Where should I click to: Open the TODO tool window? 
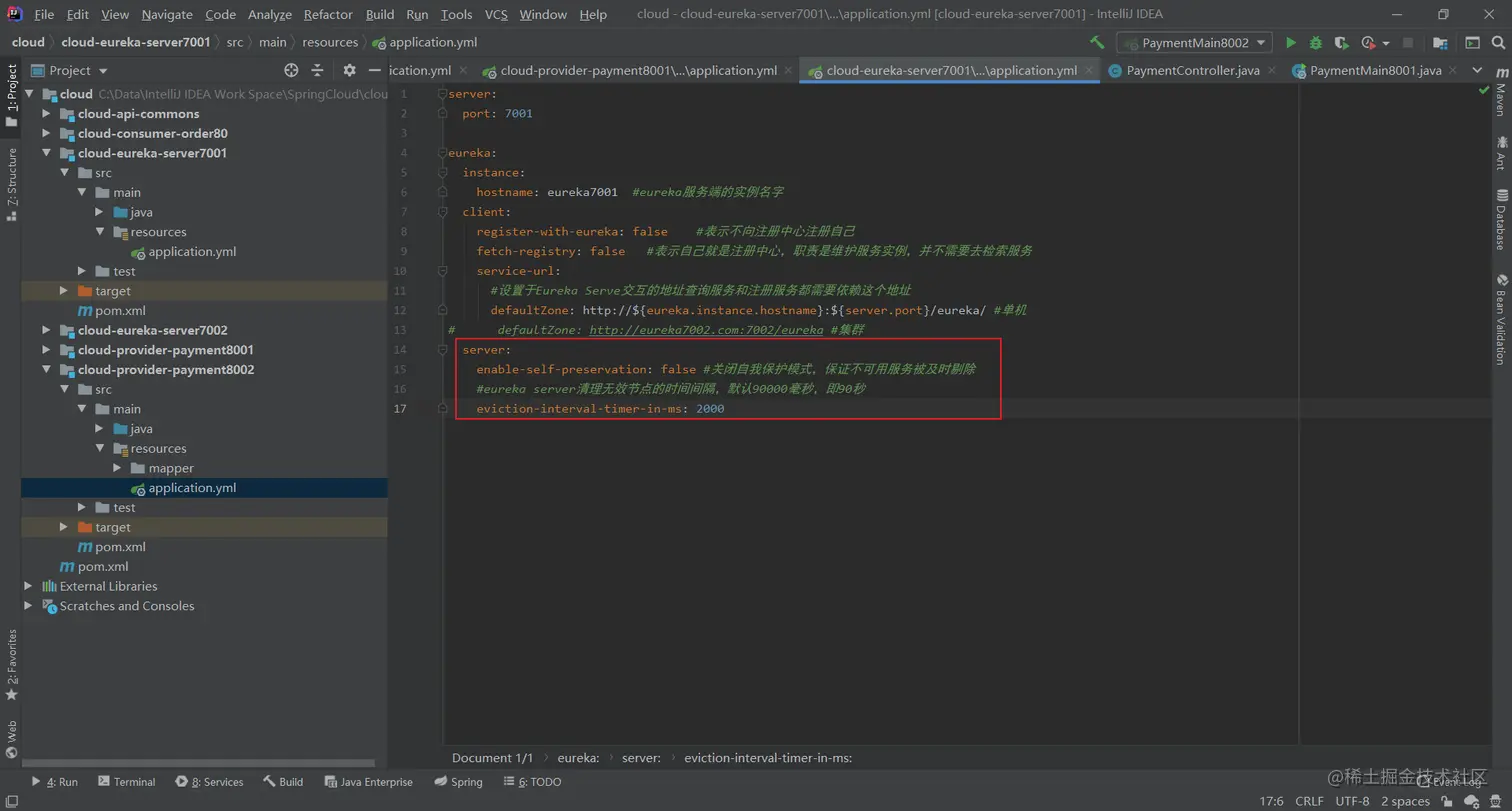coord(532,782)
